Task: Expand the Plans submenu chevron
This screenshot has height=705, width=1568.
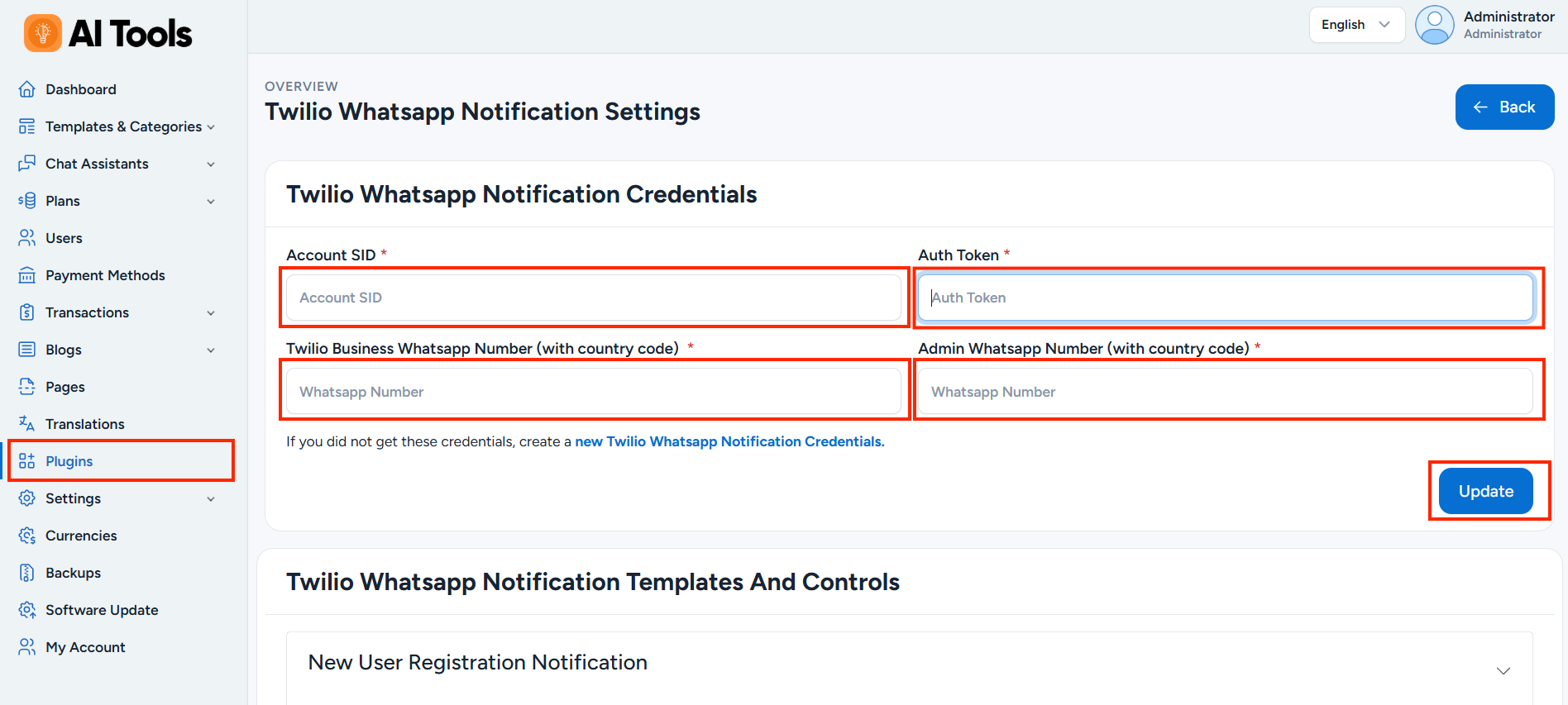Action: click(x=211, y=202)
